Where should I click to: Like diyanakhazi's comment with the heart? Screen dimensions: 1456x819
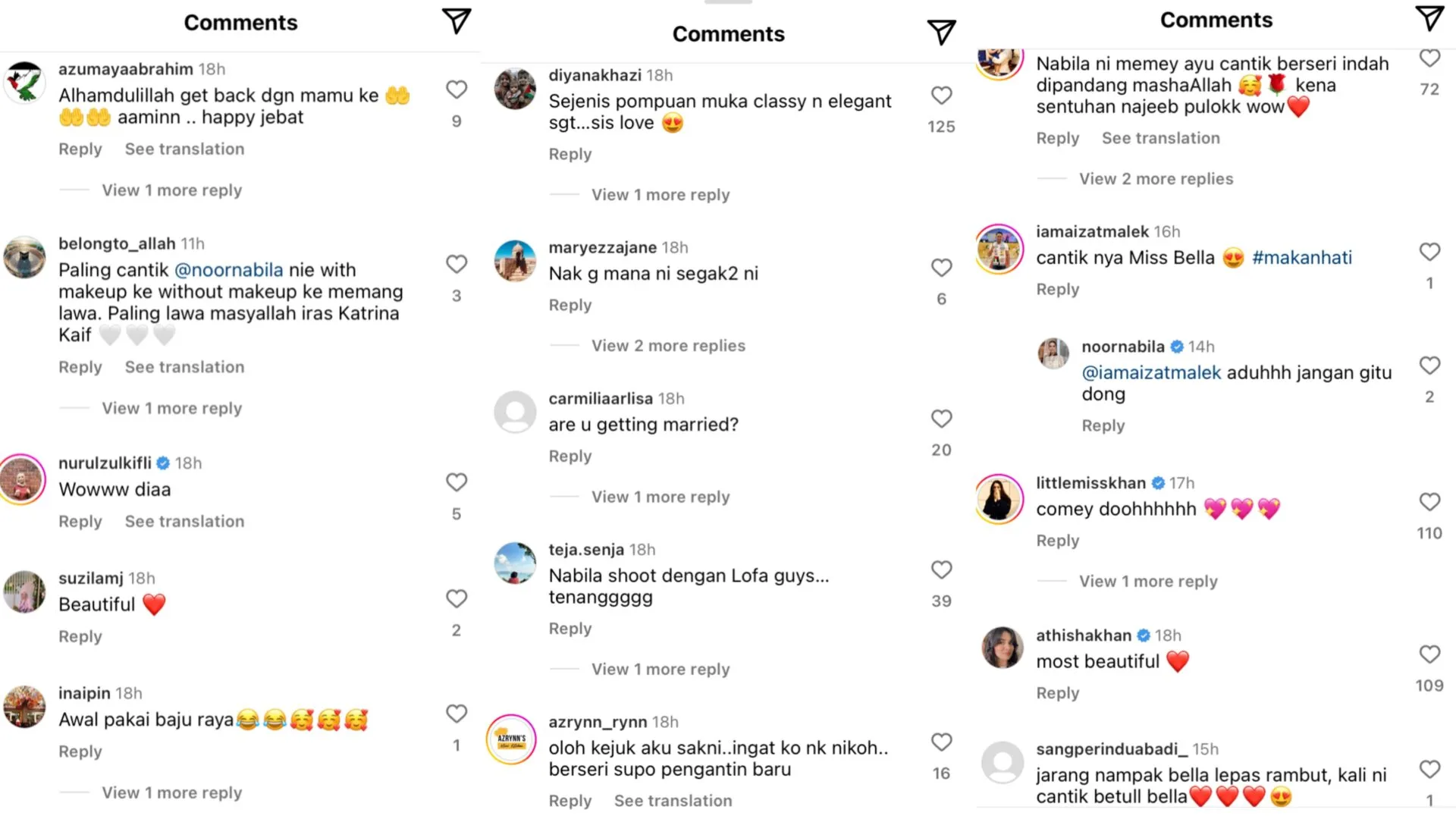[x=941, y=96]
